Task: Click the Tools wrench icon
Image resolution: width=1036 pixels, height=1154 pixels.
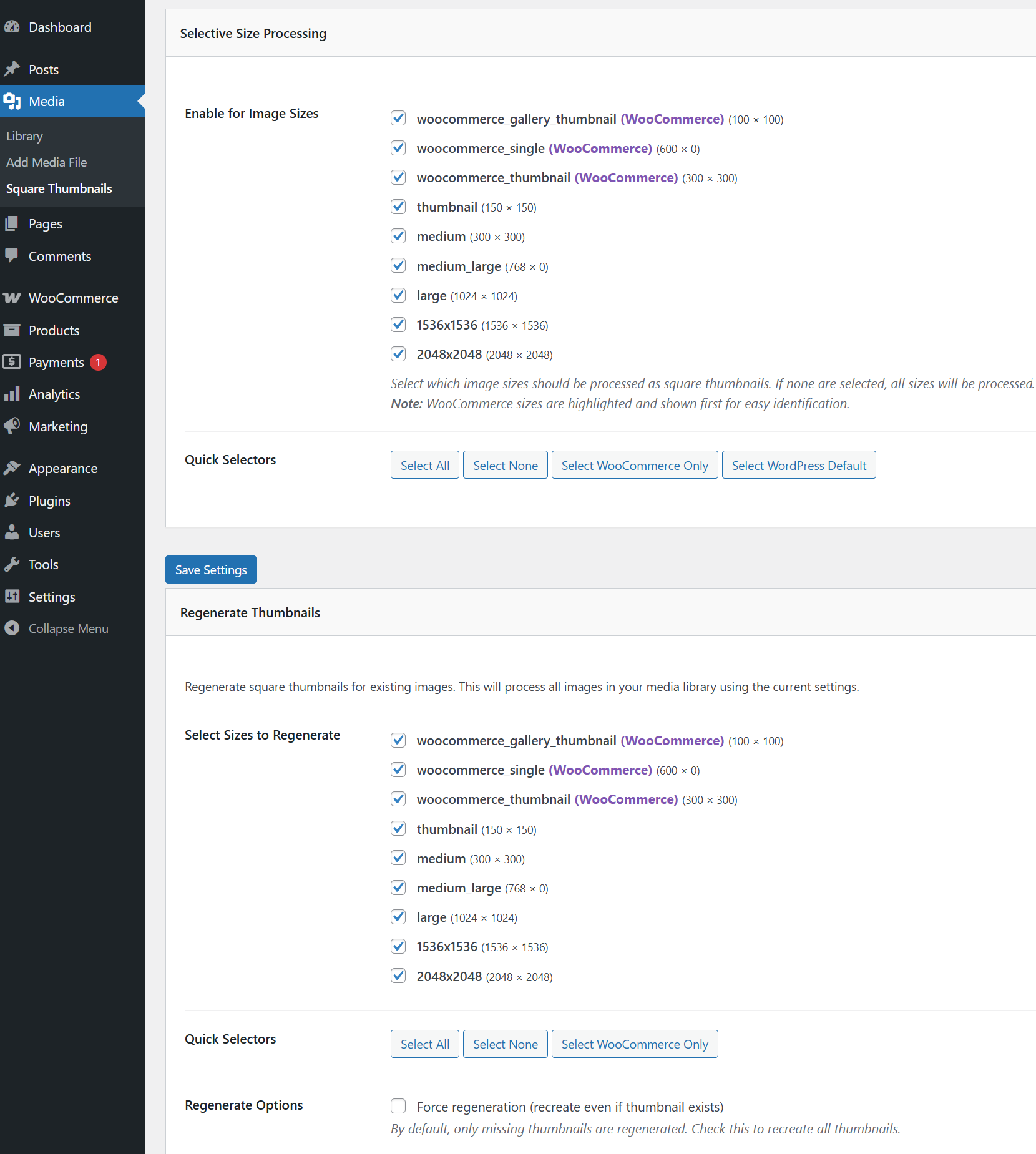Action: click(12, 564)
